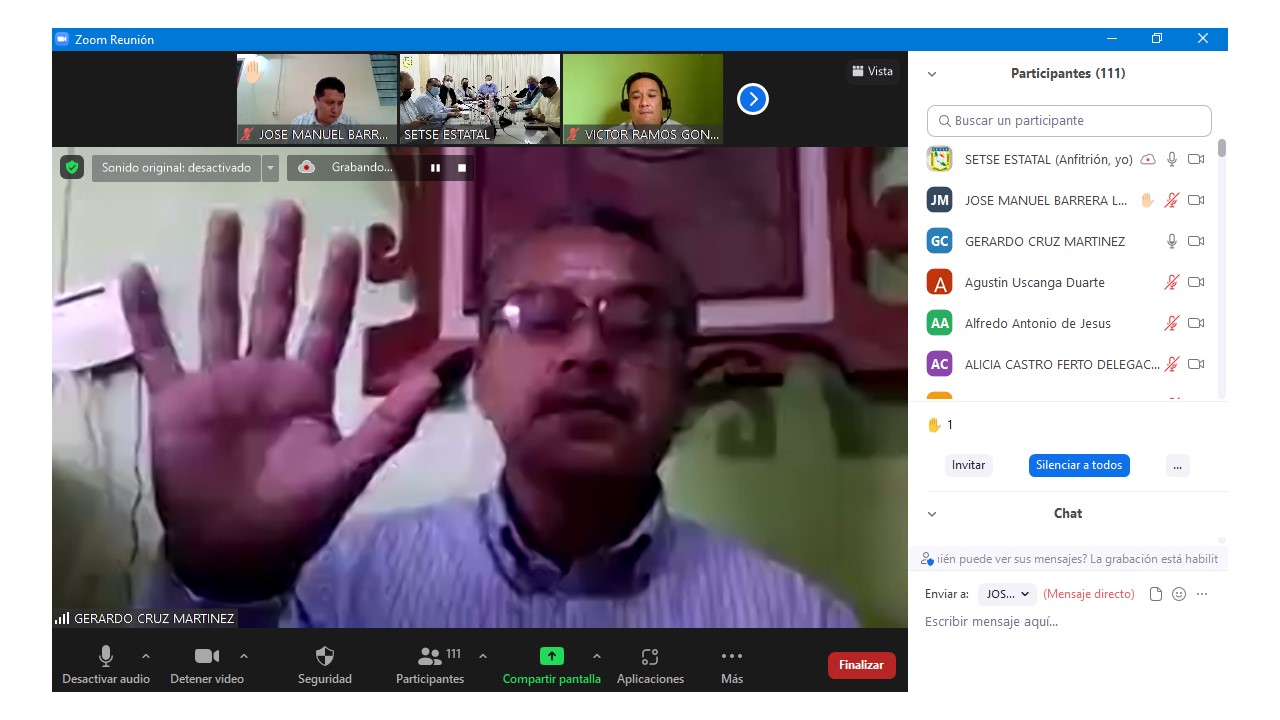This screenshot has height=720, width=1280.
Task: Toggle original sound setting button
Action: 176,168
